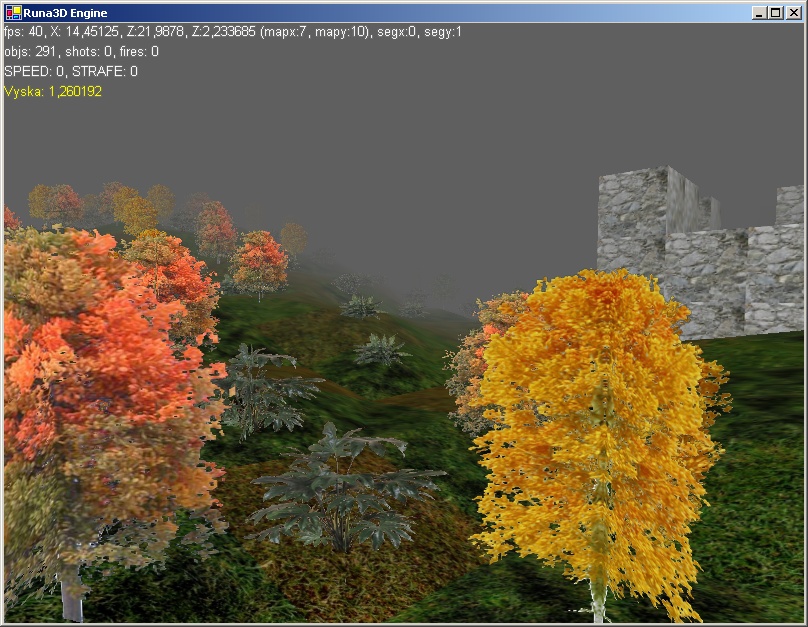Close the Runa3D Engine window
808x627 pixels.
[794, 13]
